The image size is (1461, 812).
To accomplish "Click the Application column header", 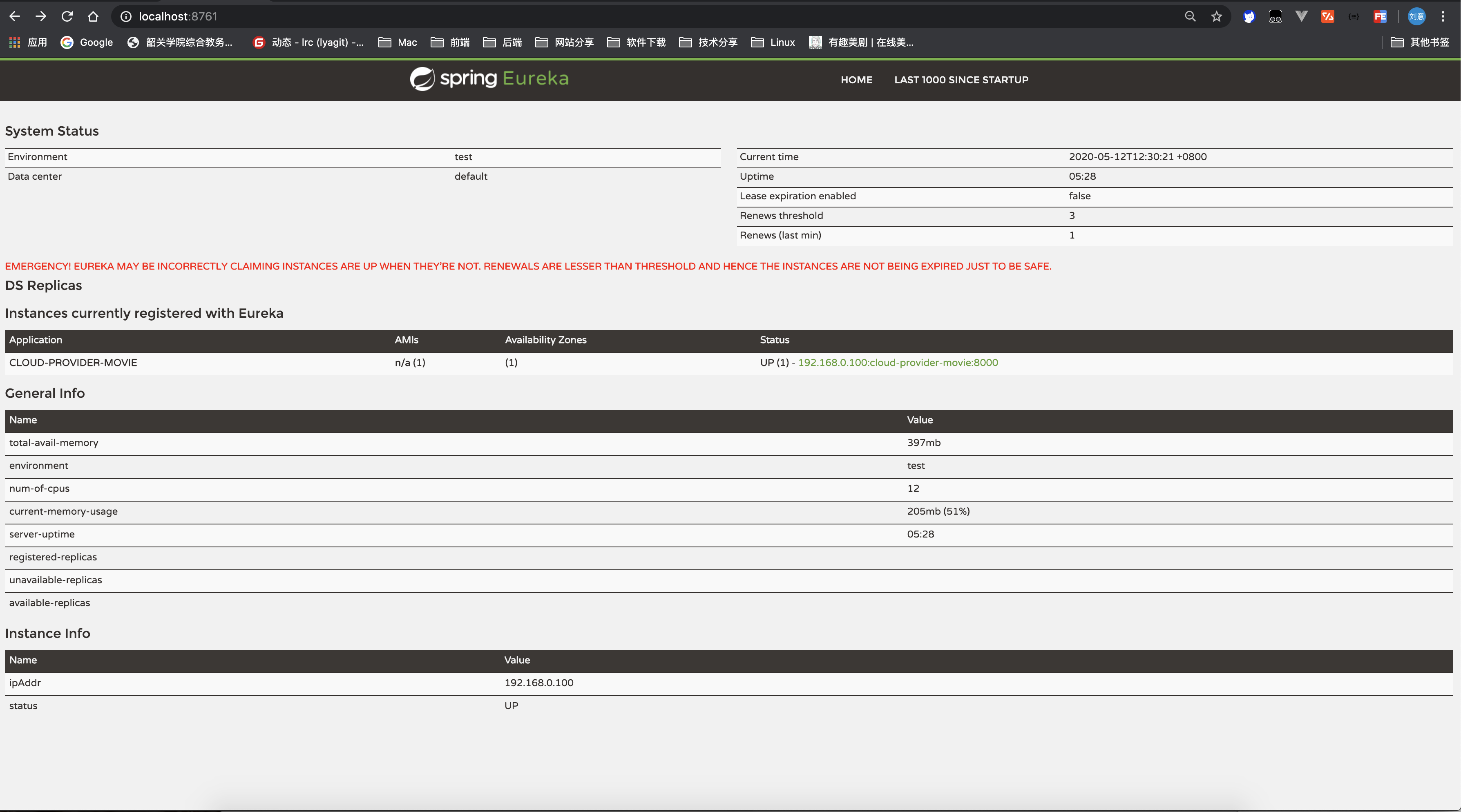I will coord(36,340).
